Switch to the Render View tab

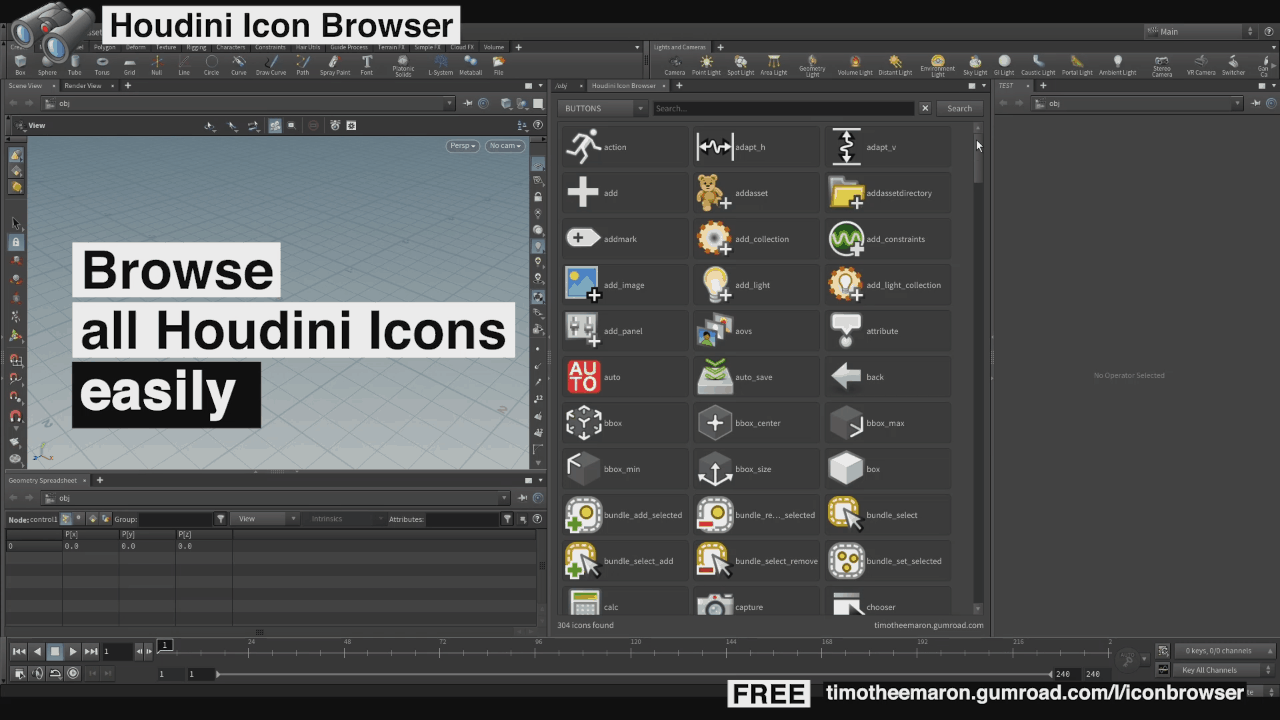83,86
